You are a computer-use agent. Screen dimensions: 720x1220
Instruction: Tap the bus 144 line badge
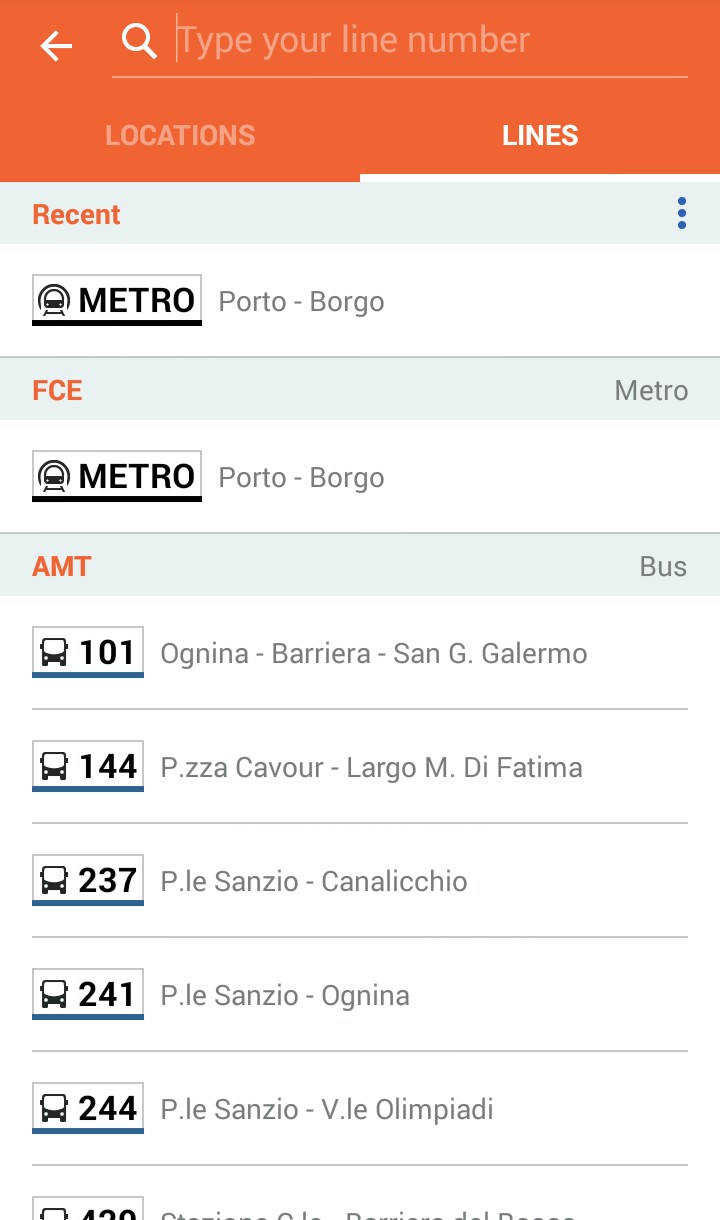point(88,767)
